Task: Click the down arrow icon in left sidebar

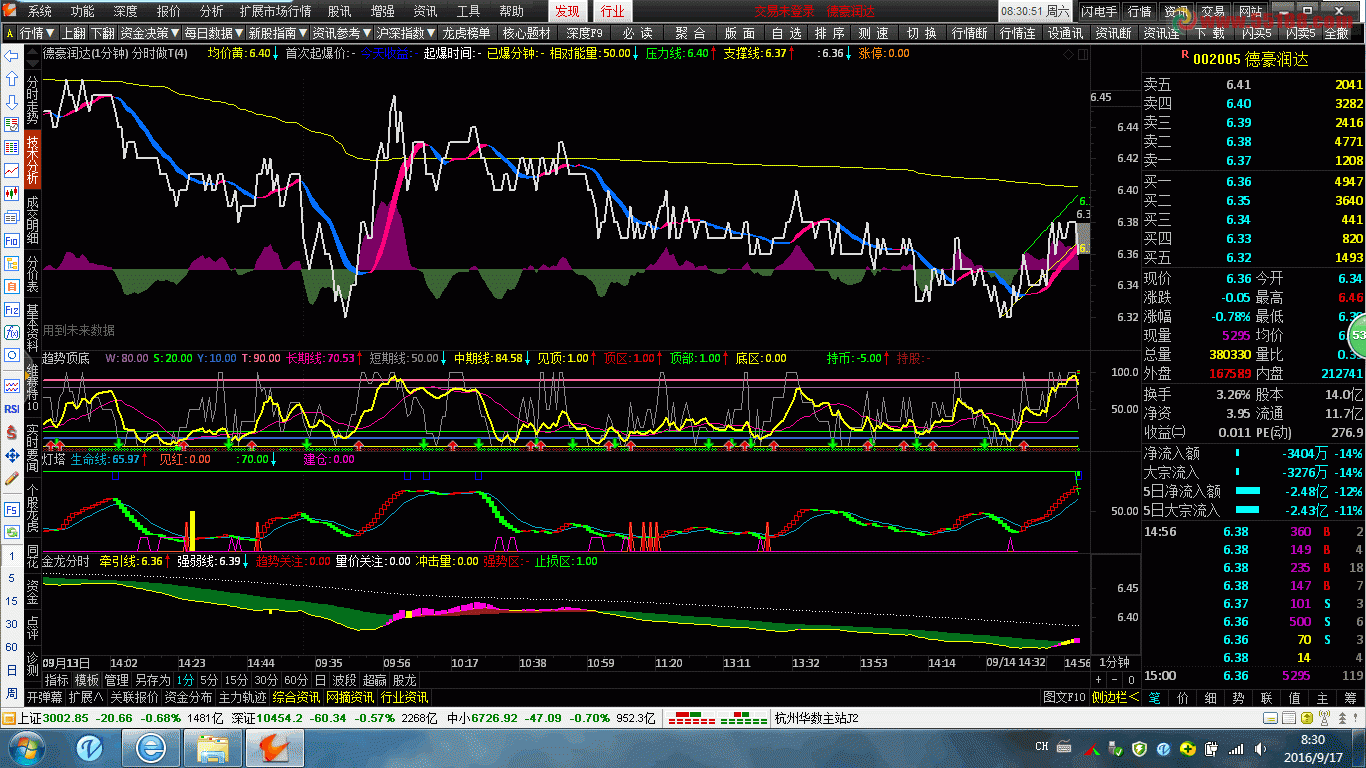Action: point(11,102)
